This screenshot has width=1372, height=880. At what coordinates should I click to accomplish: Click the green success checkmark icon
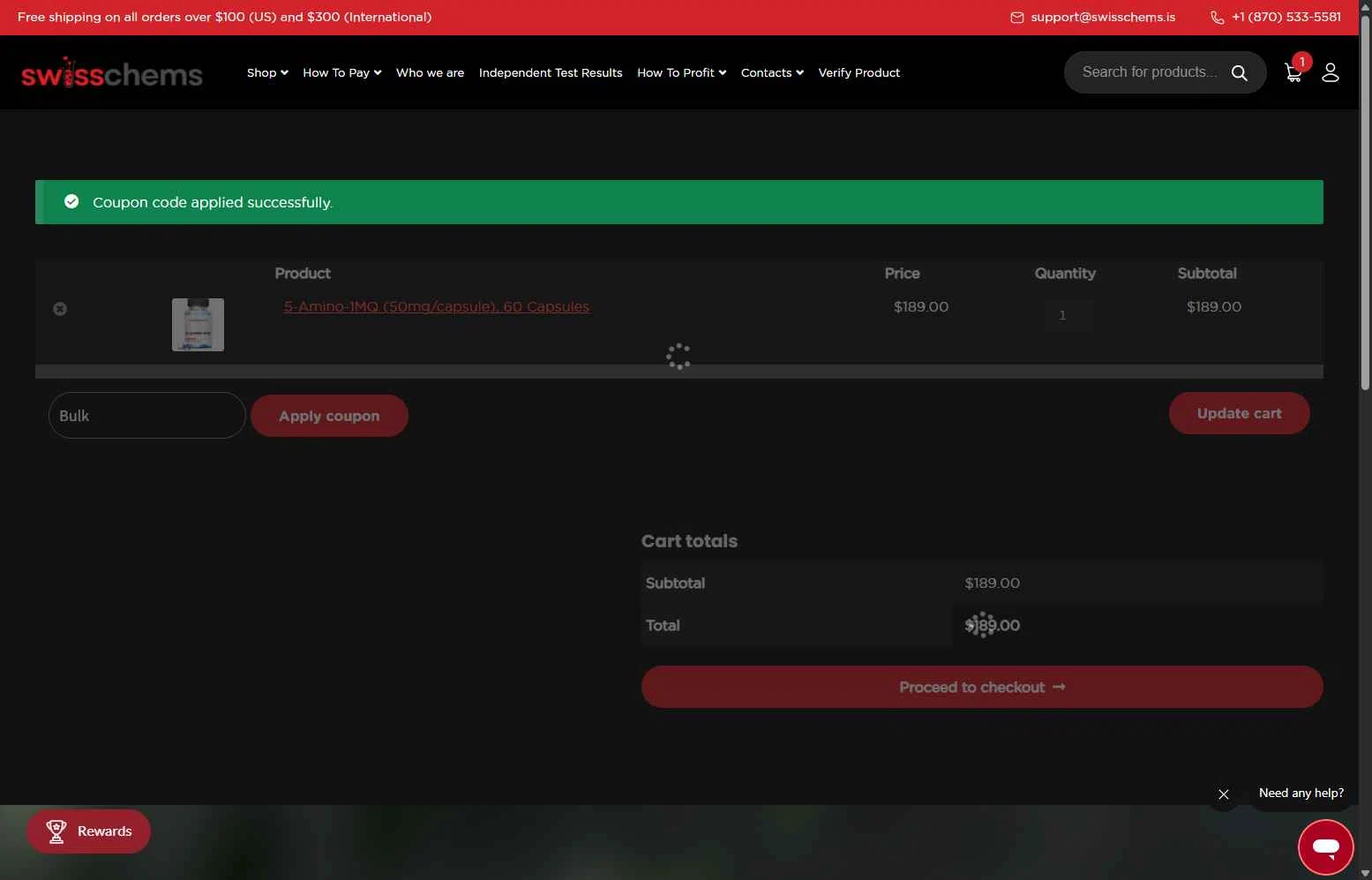click(71, 202)
